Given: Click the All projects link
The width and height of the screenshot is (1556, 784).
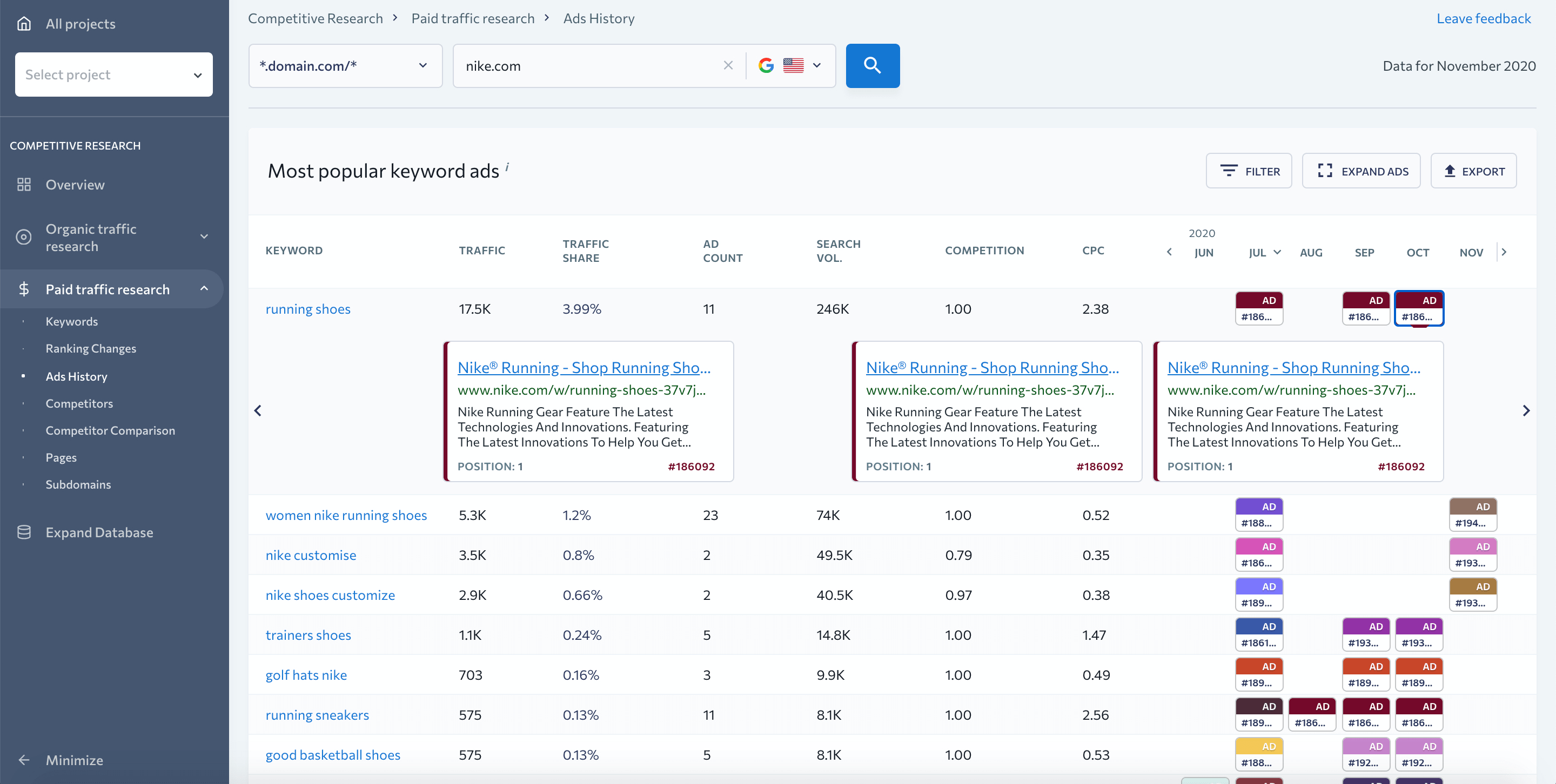Looking at the screenshot, I should (81, 24).
